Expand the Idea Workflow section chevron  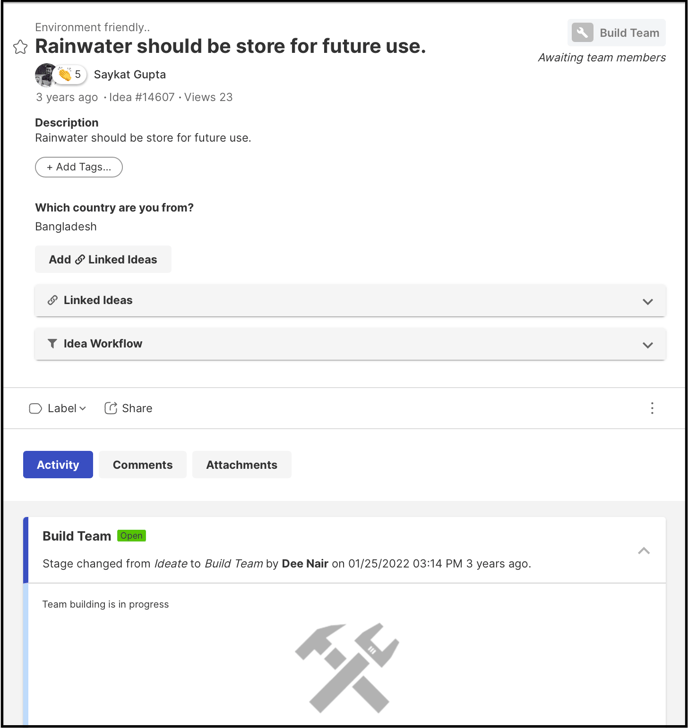(648, 345)
